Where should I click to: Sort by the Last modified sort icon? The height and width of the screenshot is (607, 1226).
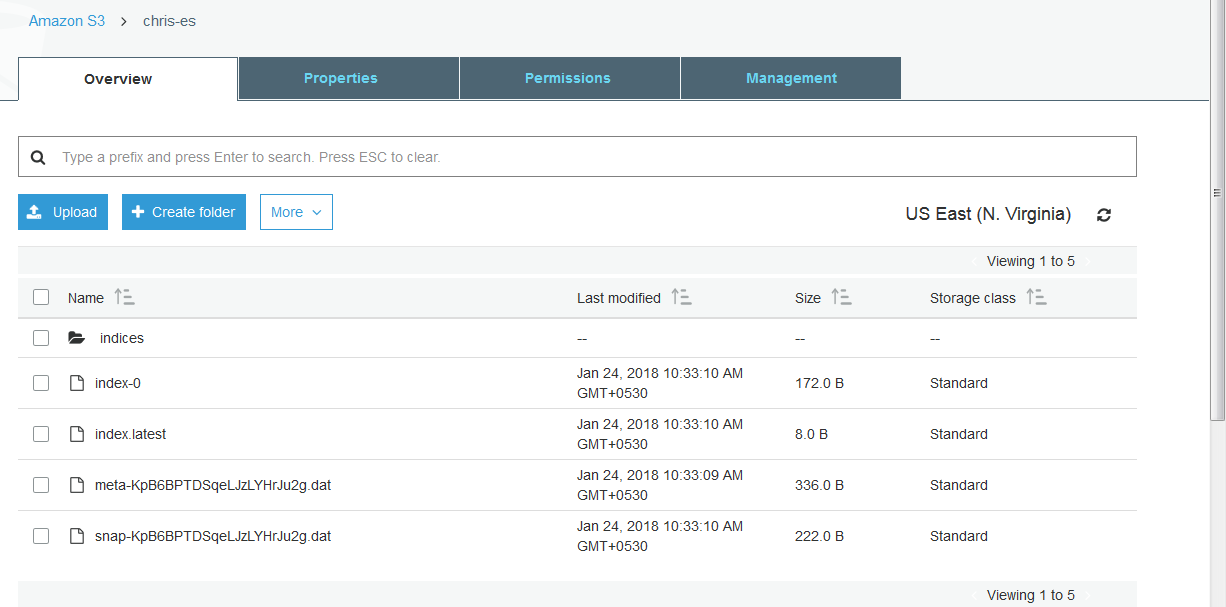[682, 296]
